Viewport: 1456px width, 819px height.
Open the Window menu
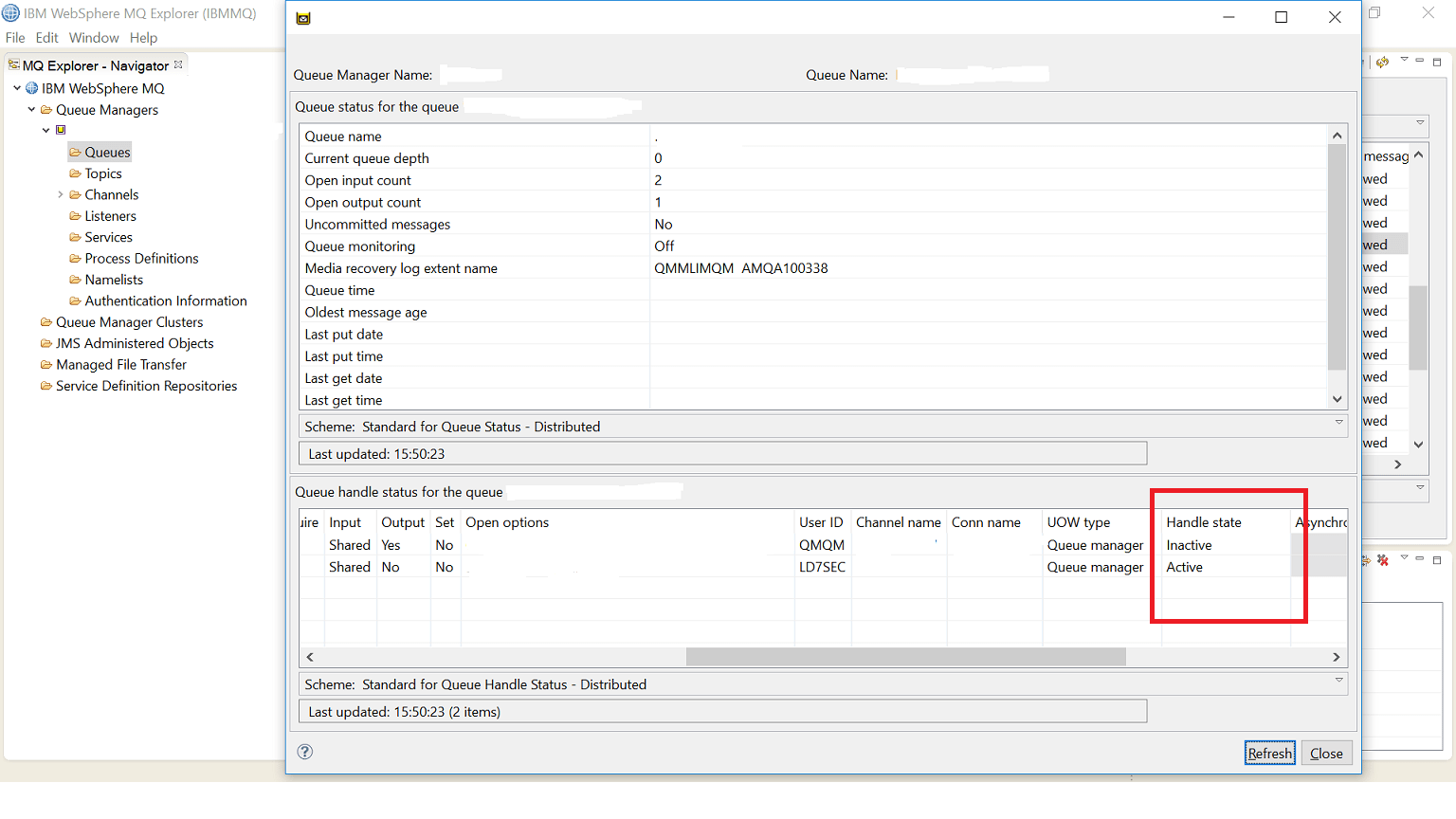pyautogui.click(x=94, y=38)
